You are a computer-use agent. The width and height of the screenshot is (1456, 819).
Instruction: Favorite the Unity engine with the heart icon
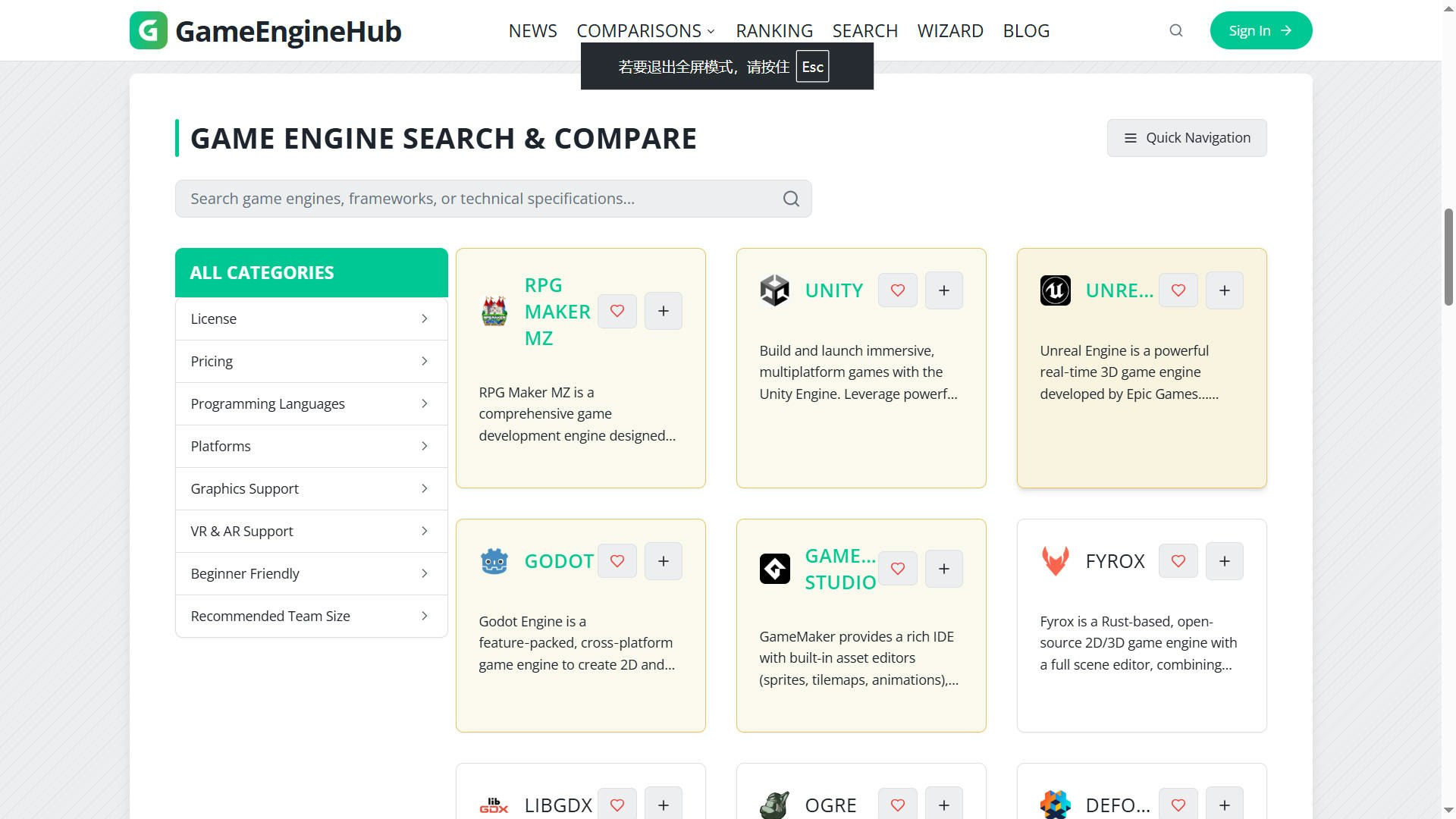click(x=898, y=290)
